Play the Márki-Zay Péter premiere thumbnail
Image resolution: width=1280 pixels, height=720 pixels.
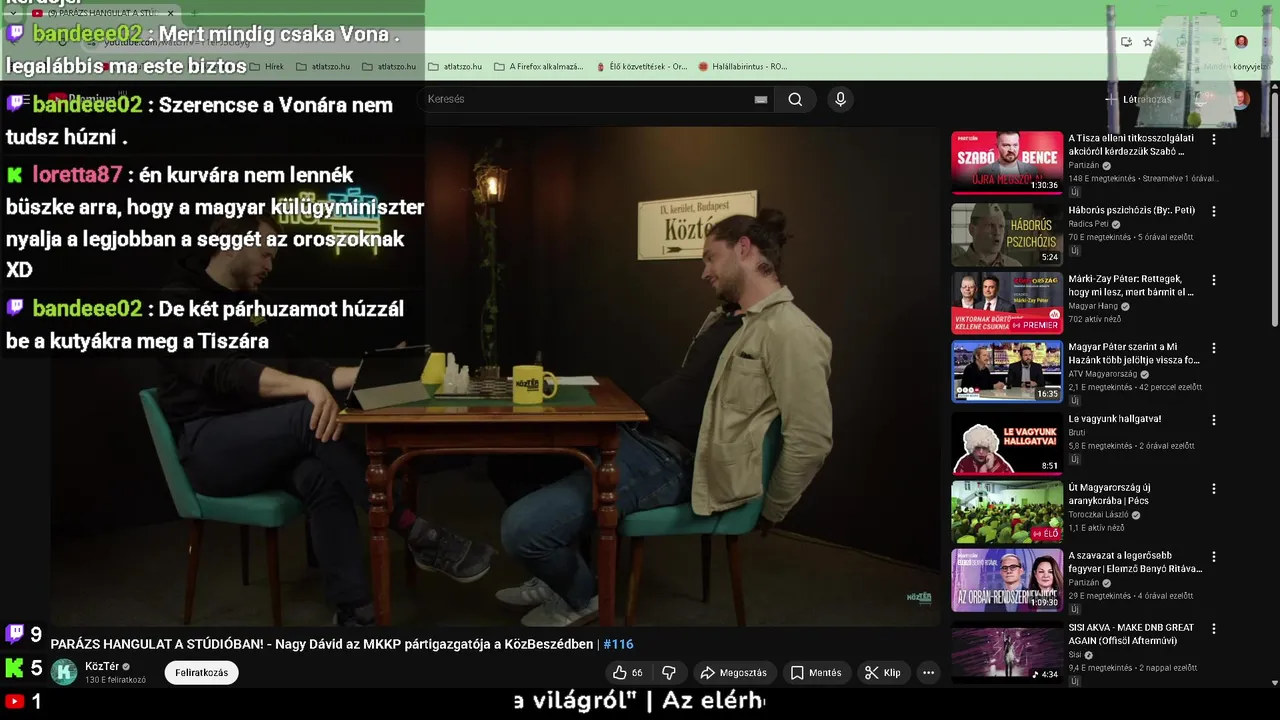1007,302
